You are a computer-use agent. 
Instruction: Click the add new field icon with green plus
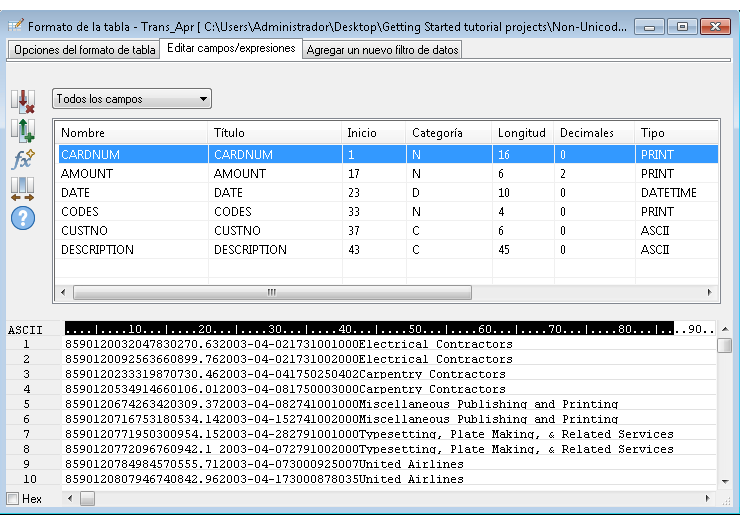point(22,130)
